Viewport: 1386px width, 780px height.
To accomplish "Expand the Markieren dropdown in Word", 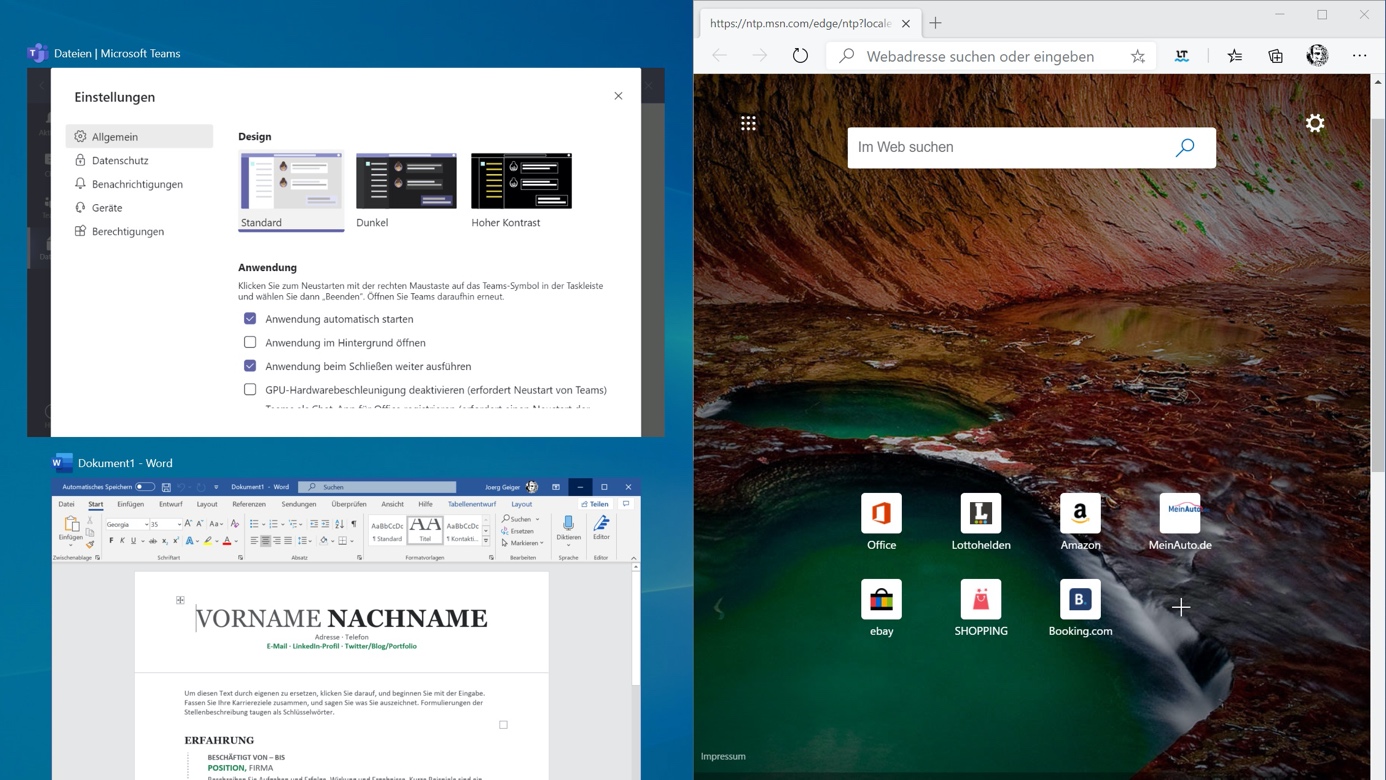I will click(542, 543).
